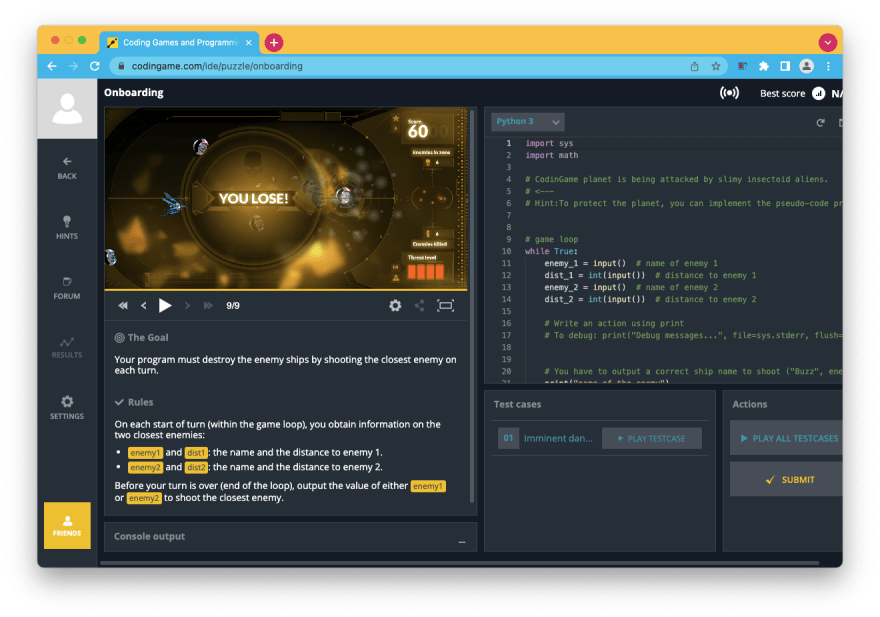Image resolution: width=880 pixels, height=617 pixels.
Task: Reload the browser page
Action: 95,66
